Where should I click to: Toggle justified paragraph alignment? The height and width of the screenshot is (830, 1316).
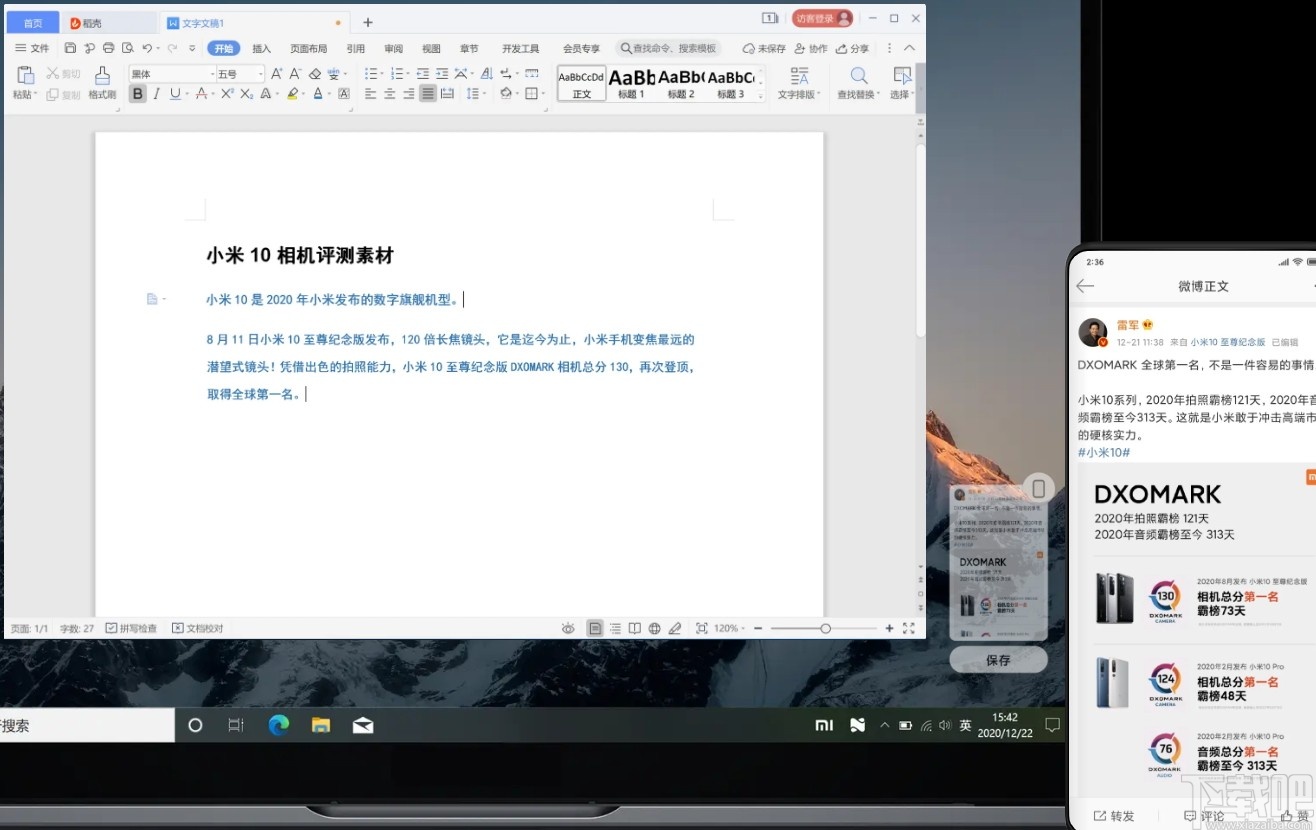coord(427,93)
